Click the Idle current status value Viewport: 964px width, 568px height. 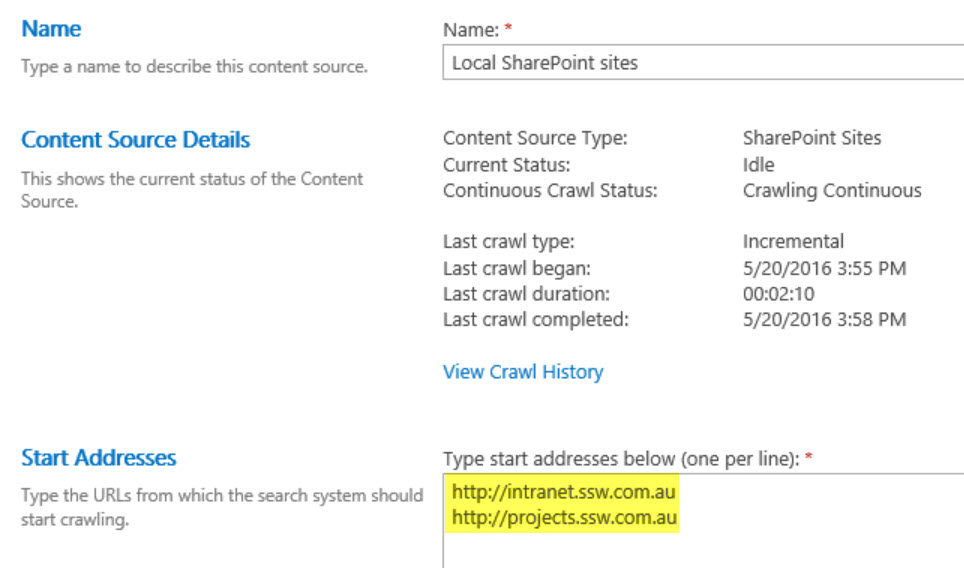759,164
